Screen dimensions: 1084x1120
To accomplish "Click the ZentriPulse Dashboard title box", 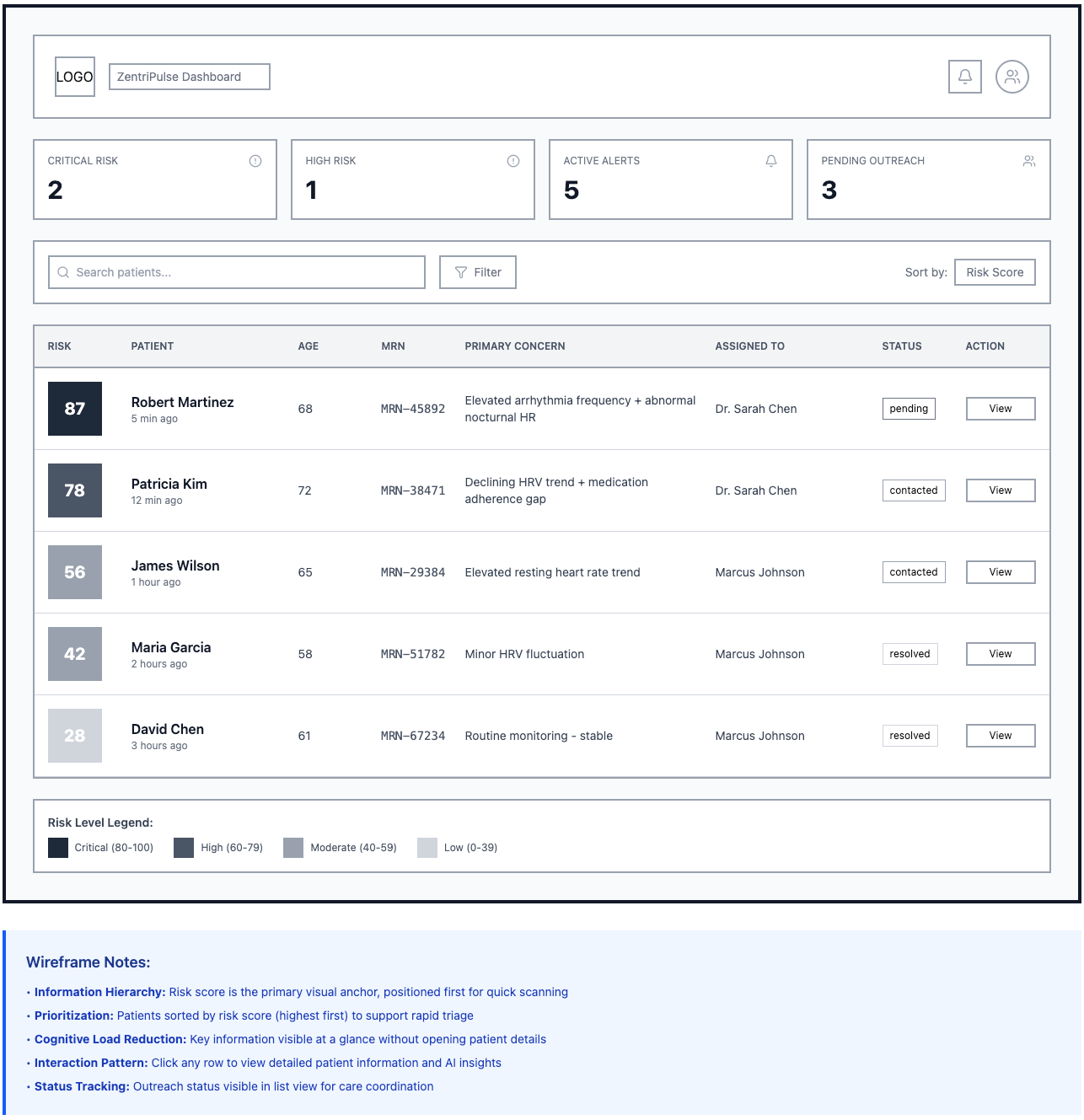I will point(190,77).
